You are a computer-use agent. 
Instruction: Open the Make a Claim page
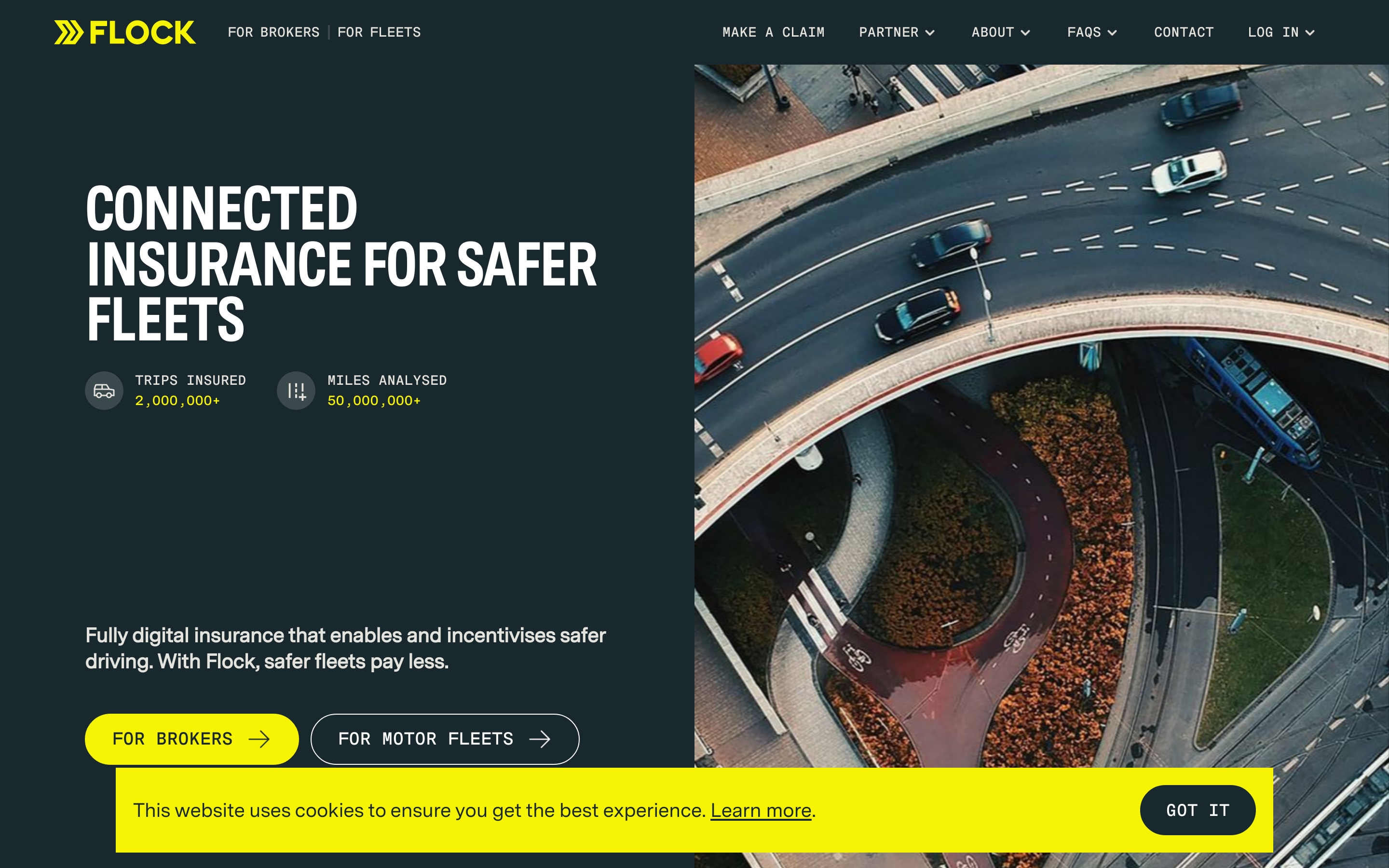pos(773,32)
